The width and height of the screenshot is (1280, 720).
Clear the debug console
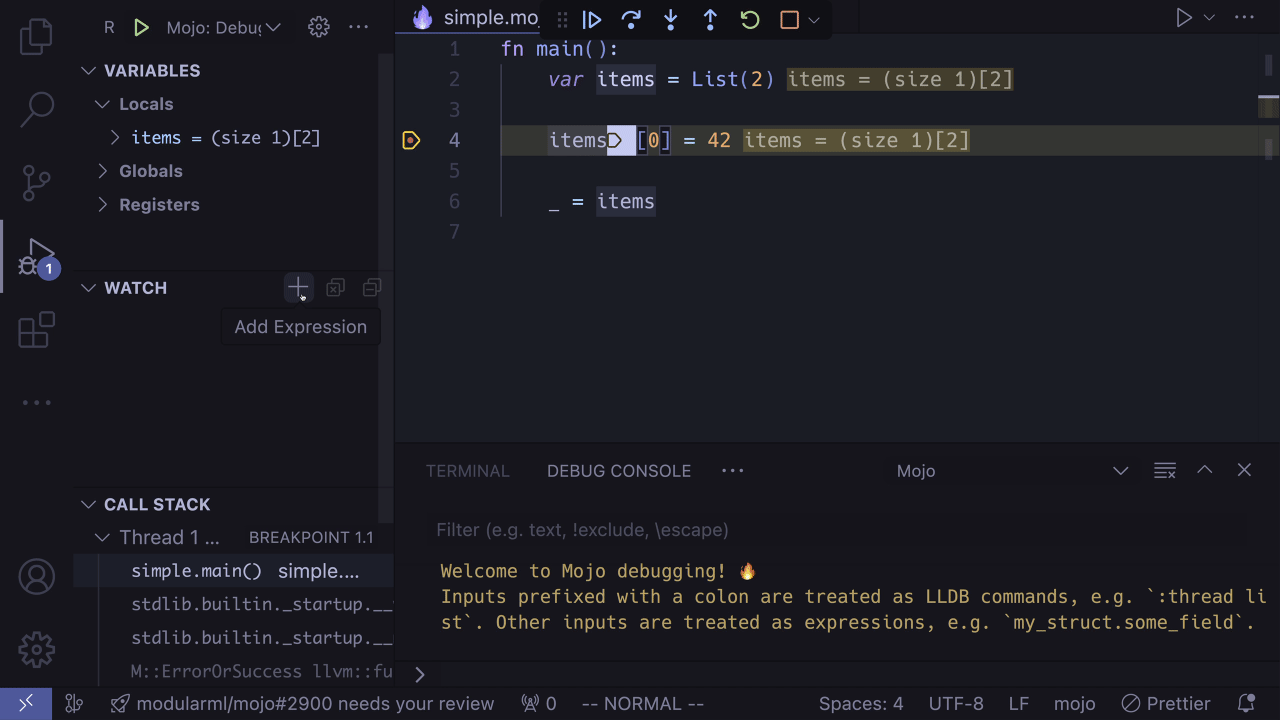[1164, 471]
